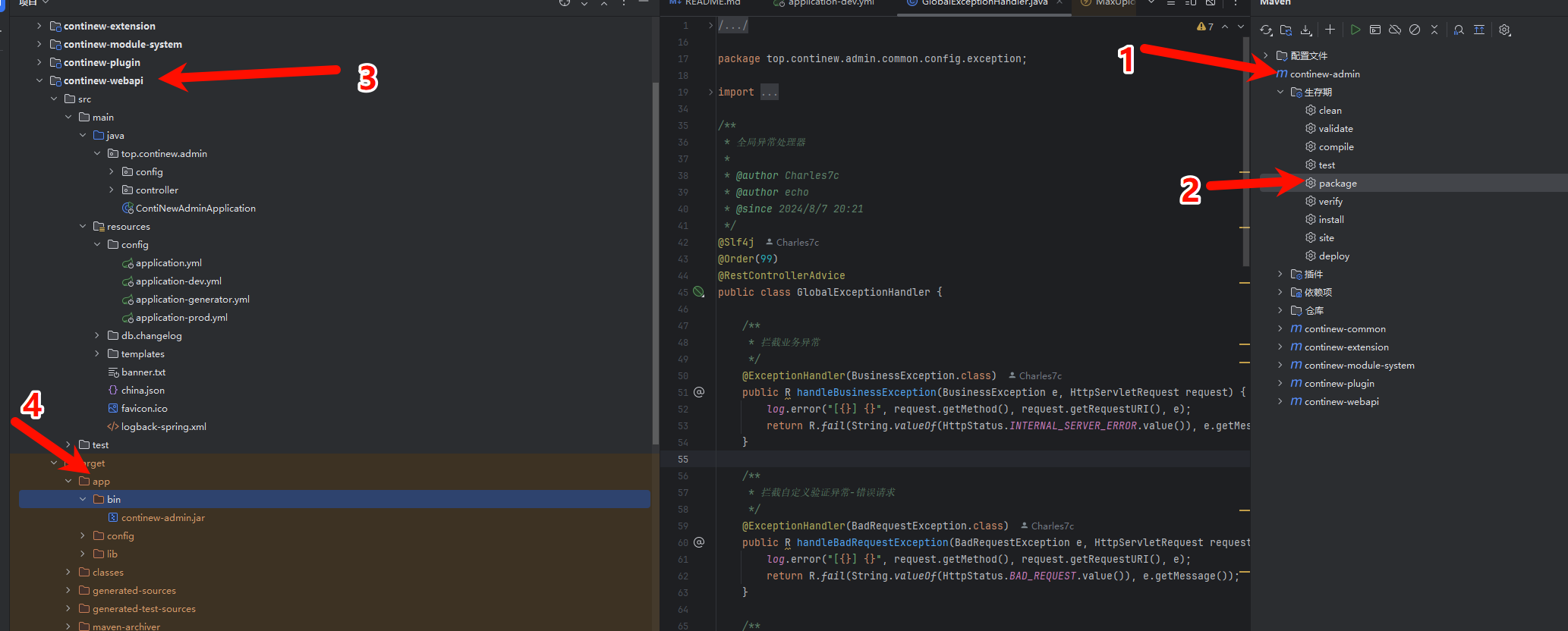
Task: Select continew-admin.jar in the bin folder
Action: [x=162, y=518]
